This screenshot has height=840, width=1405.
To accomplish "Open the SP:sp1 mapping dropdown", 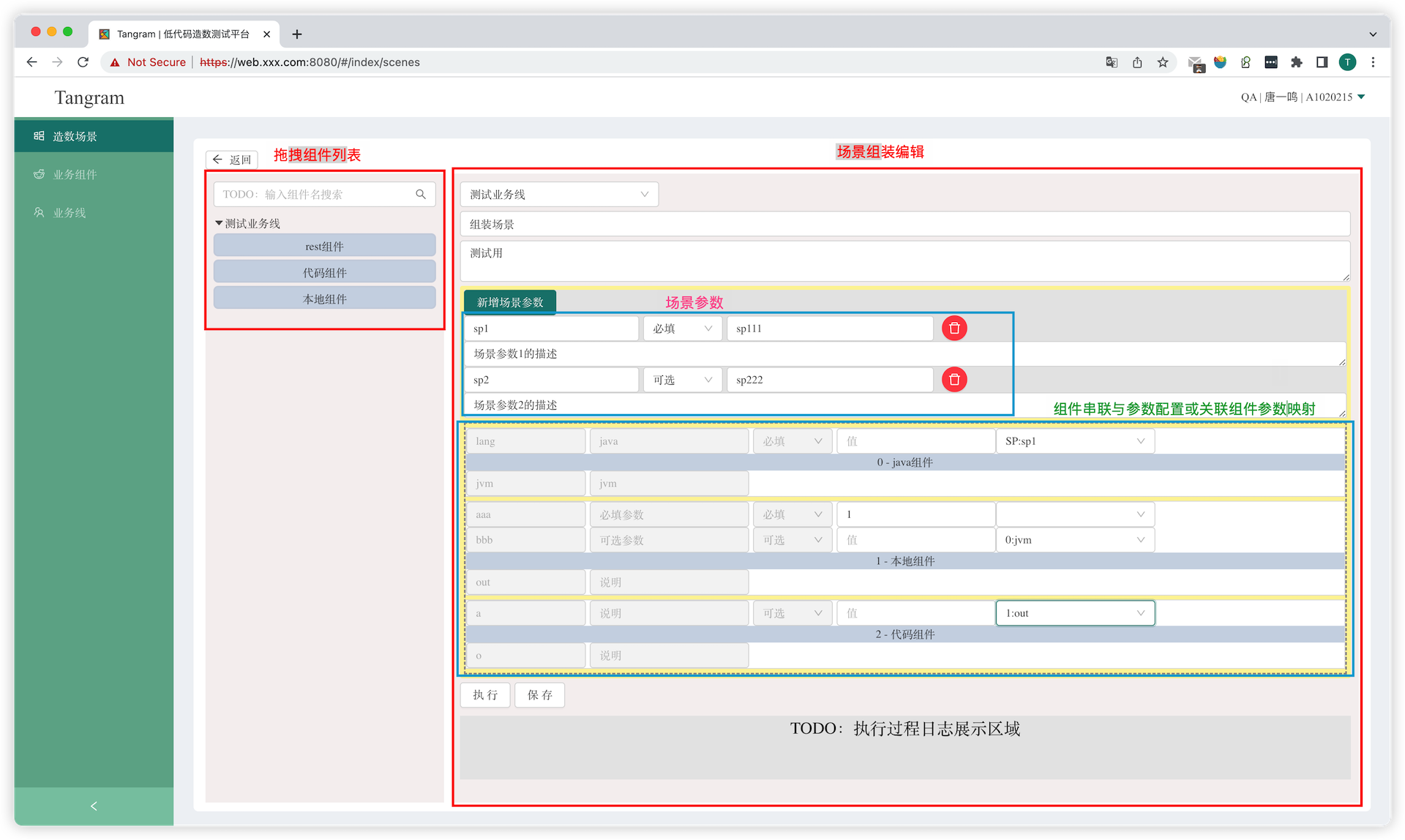I will pyautogui.click(x=1074, y=441).
